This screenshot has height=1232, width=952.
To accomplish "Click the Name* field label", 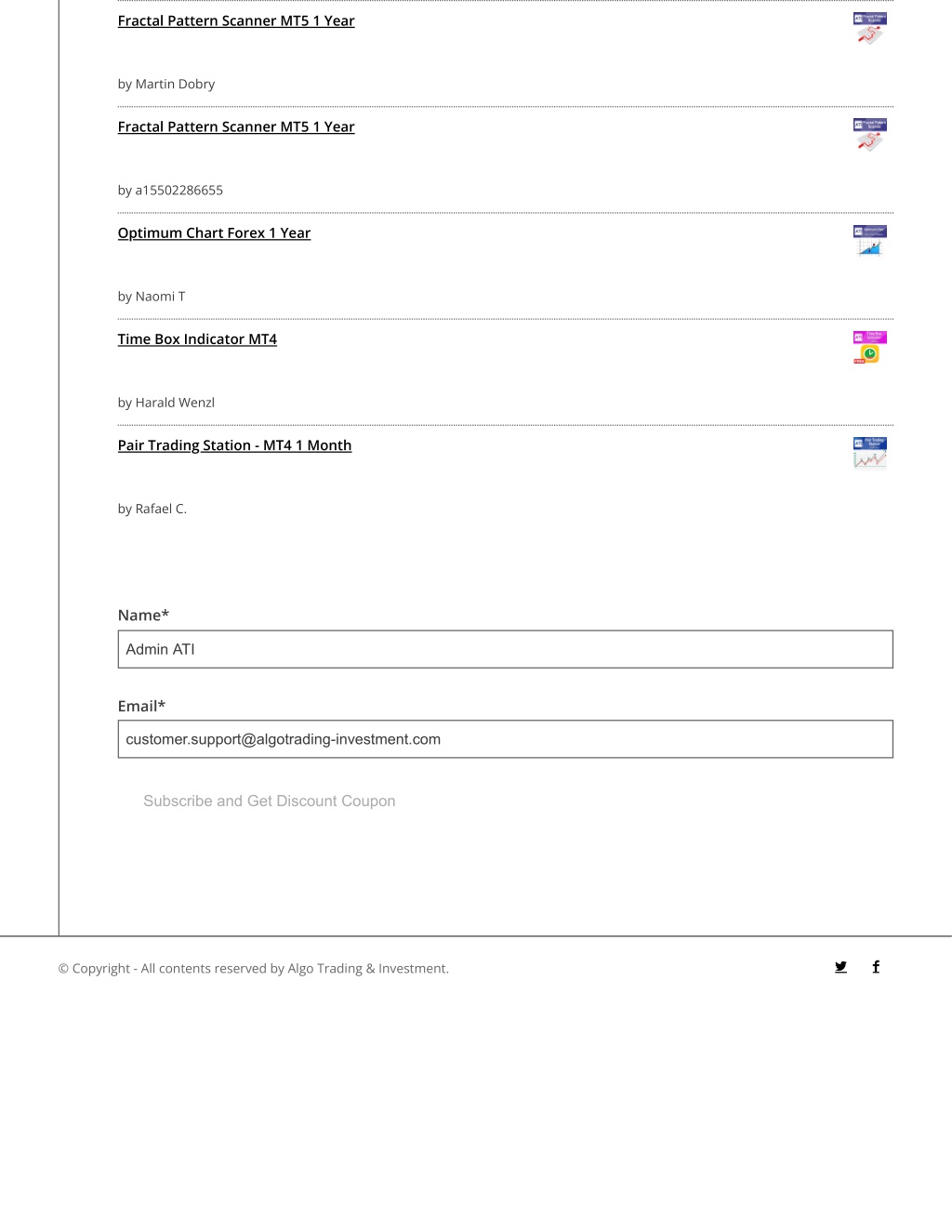I will click(143, 615).
